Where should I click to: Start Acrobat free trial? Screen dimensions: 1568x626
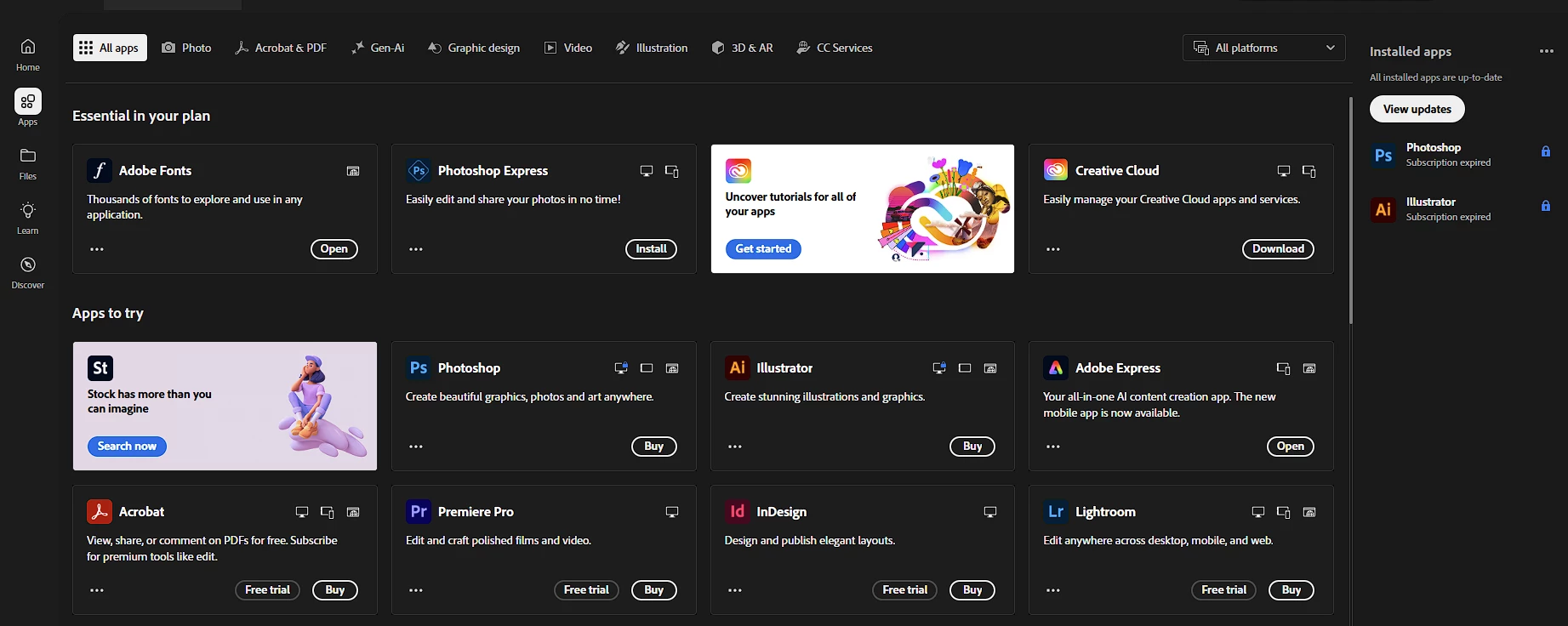coord(267,590)
